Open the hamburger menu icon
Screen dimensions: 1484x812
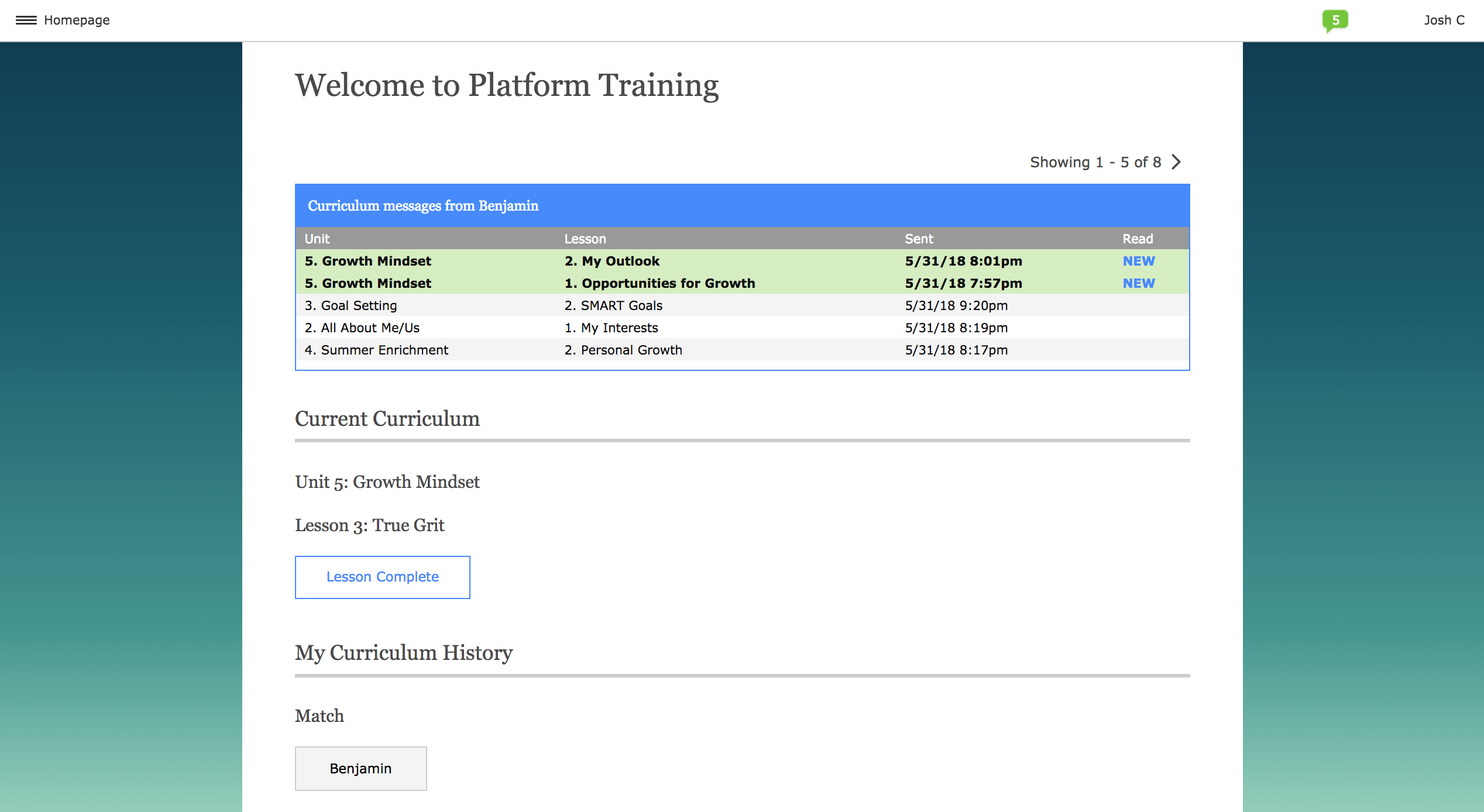click(x=26, y=20)
